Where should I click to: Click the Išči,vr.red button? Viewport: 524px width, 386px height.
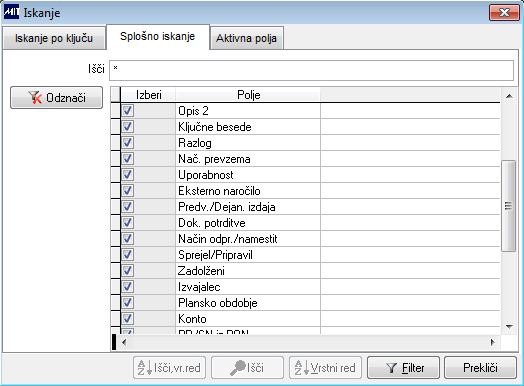pyautogui.click(x=169, y=368)
